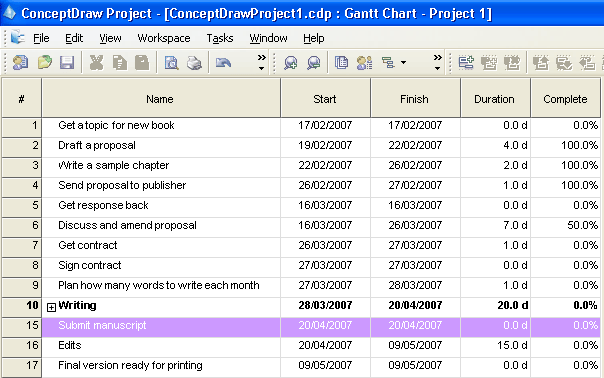This screenshot has height=378, width=604.
Task: Open the Window menu
Action: (268, 38)
